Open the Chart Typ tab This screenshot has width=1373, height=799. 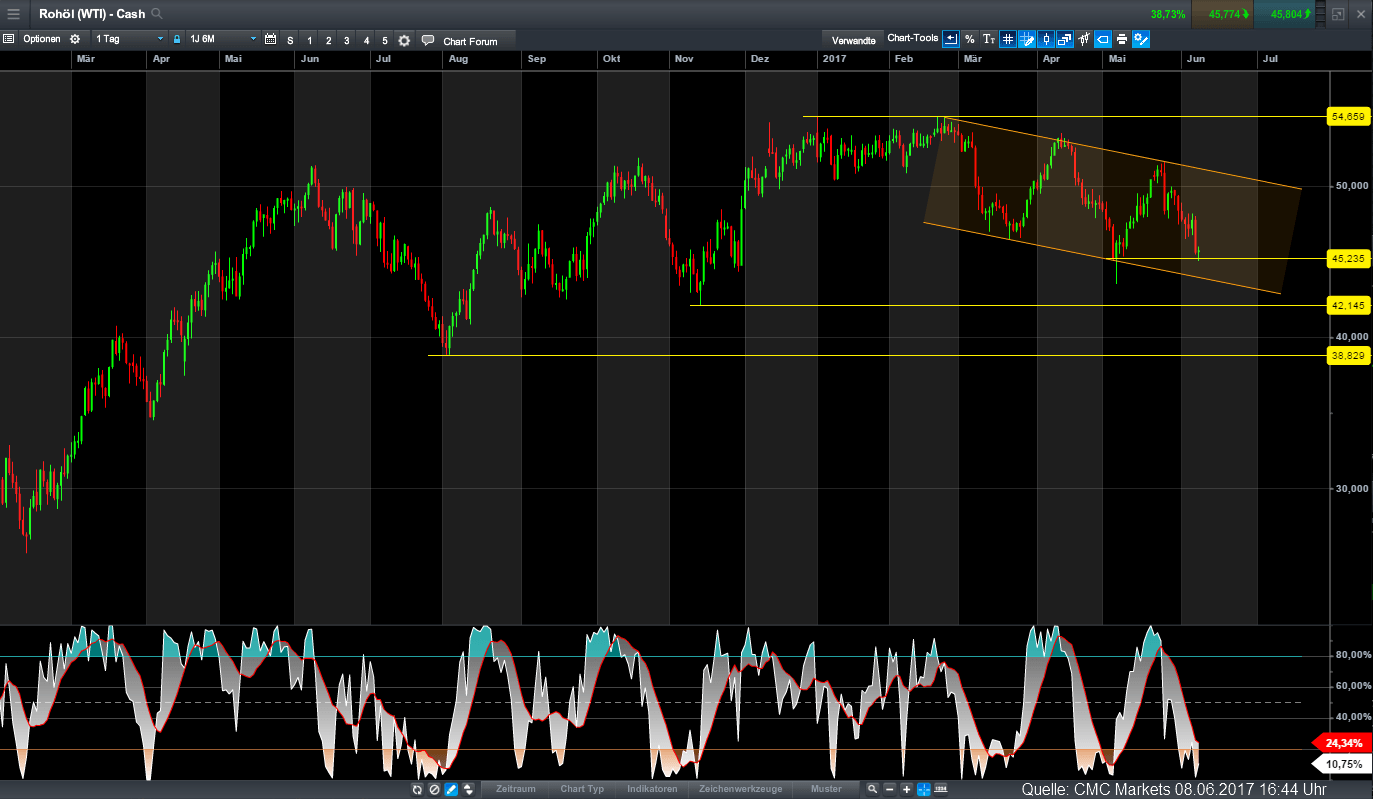pos(582,789)
